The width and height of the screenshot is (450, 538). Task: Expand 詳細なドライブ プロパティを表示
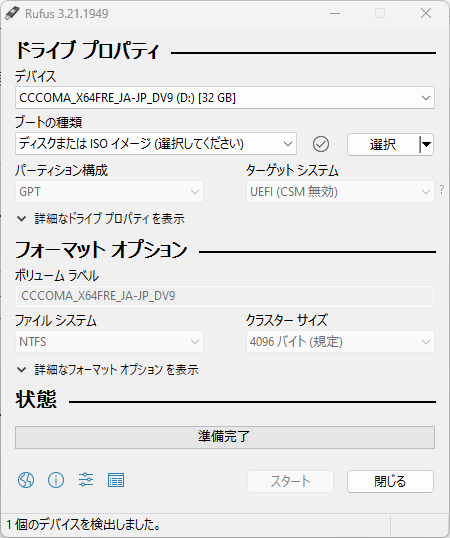point(100,219)
